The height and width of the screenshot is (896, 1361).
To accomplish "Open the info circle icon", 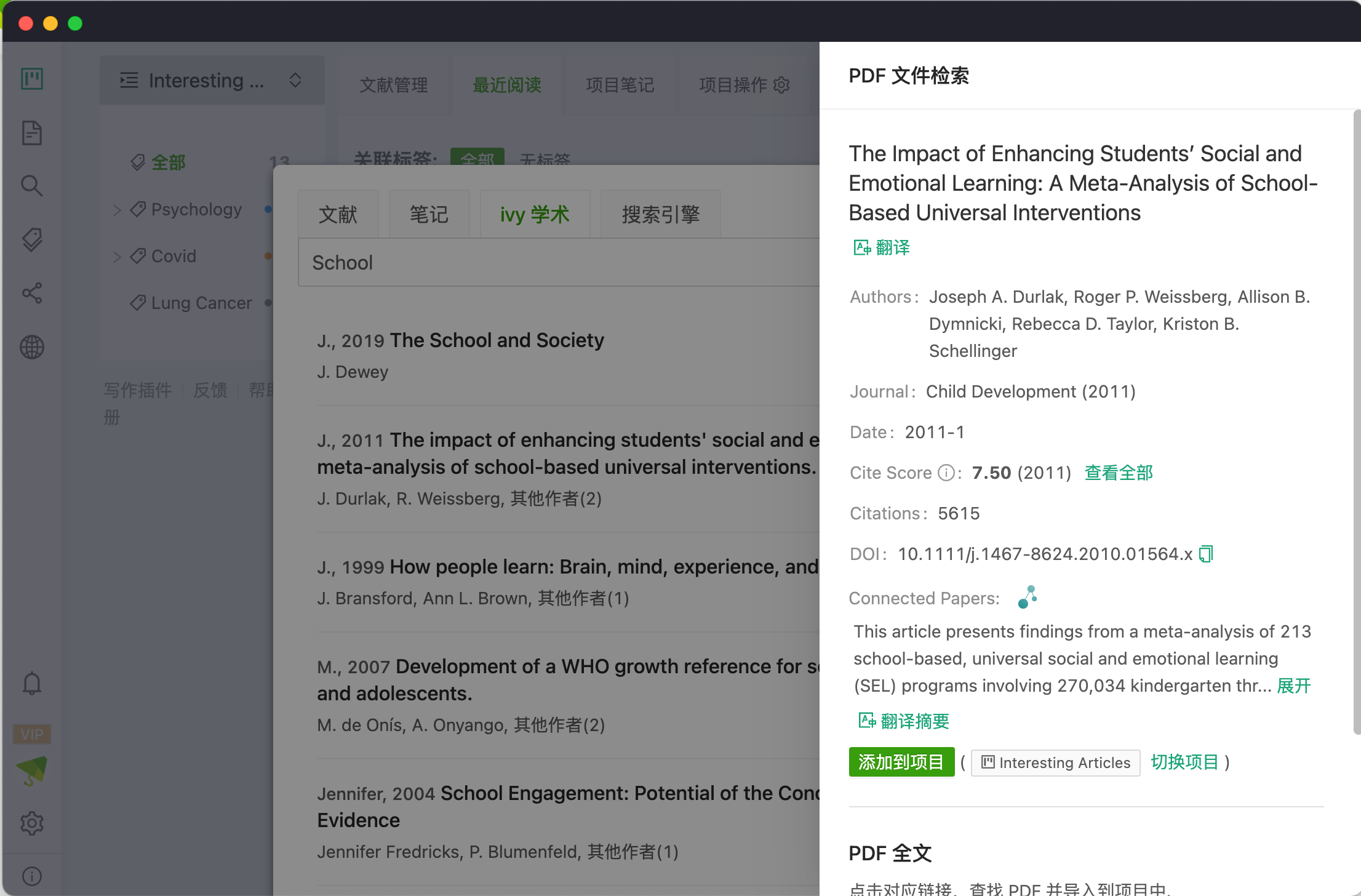I will click(32, 876).
